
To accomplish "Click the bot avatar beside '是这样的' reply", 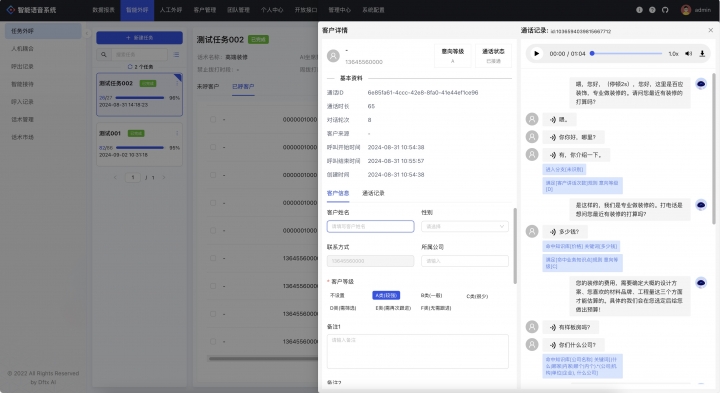I will coord(701,205).
